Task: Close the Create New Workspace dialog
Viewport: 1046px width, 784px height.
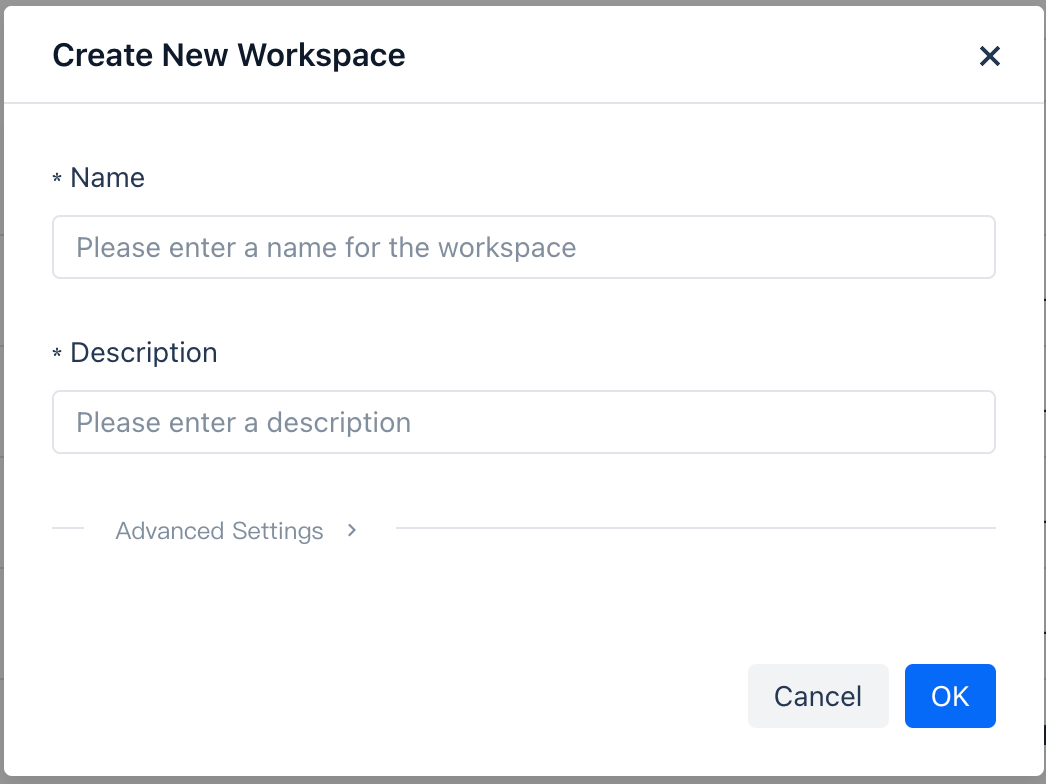Action: (x=989, y=56)
